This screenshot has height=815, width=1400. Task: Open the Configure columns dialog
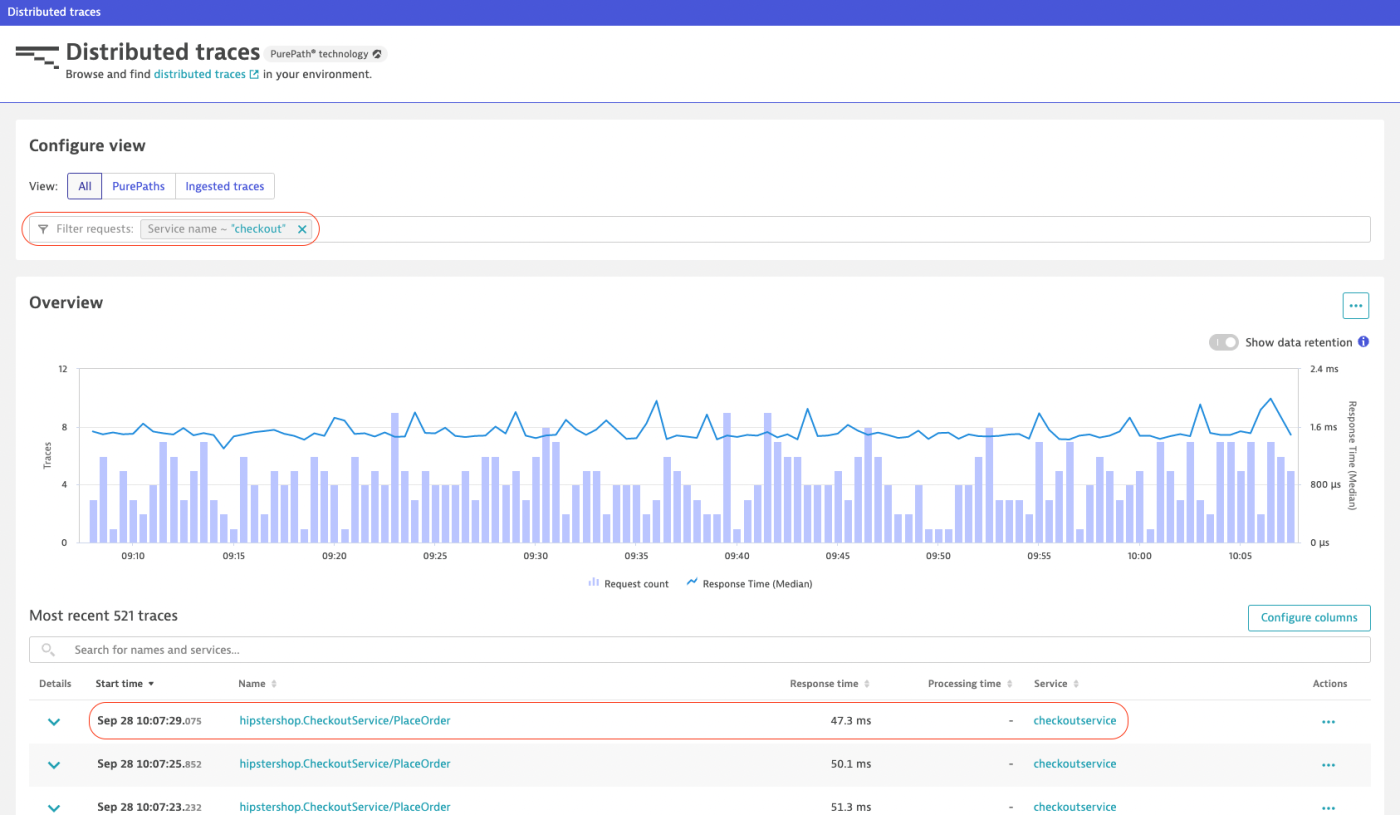click(1309, 617)
